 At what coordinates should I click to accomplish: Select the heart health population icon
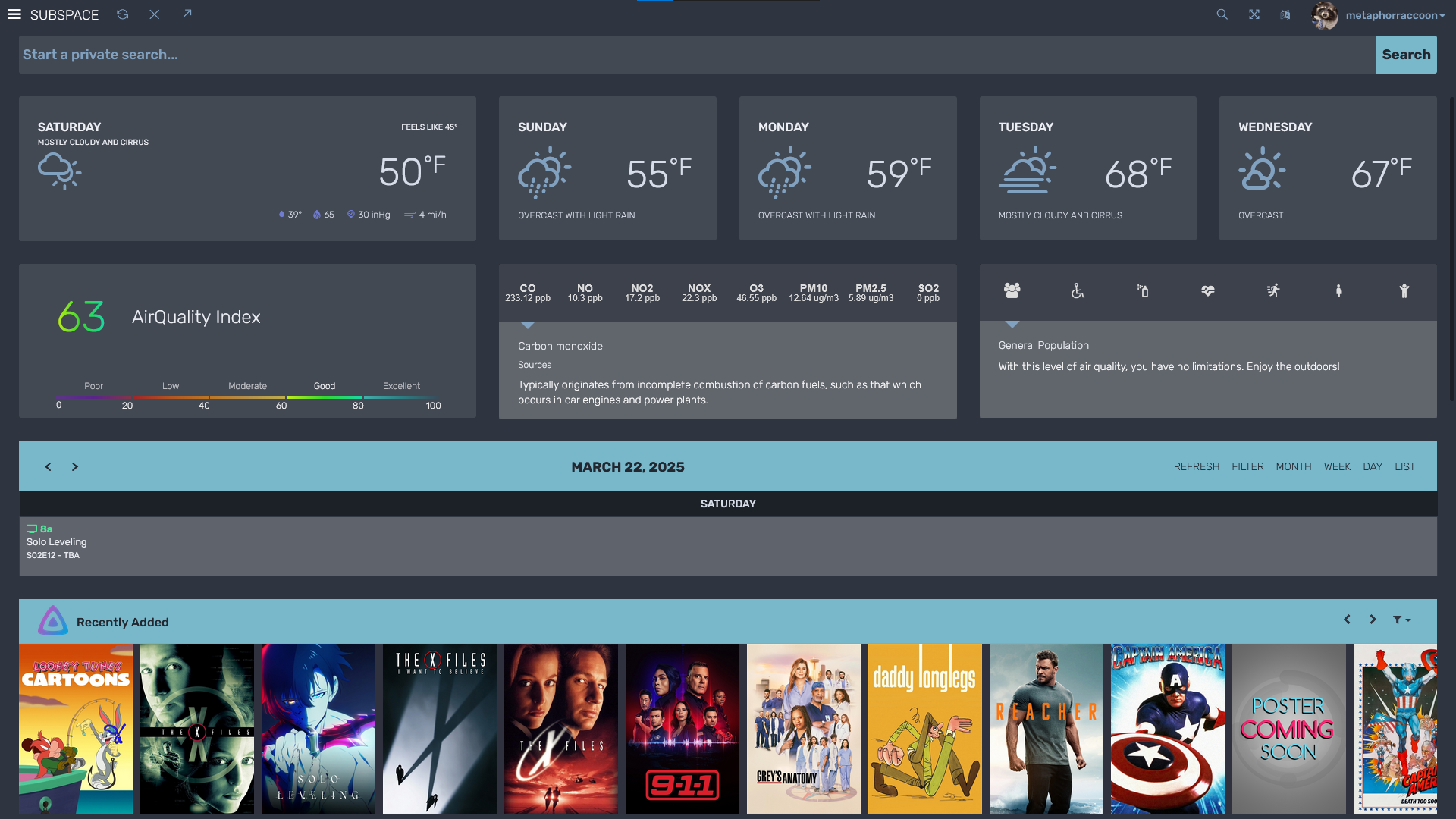[x=1208, y=290]
